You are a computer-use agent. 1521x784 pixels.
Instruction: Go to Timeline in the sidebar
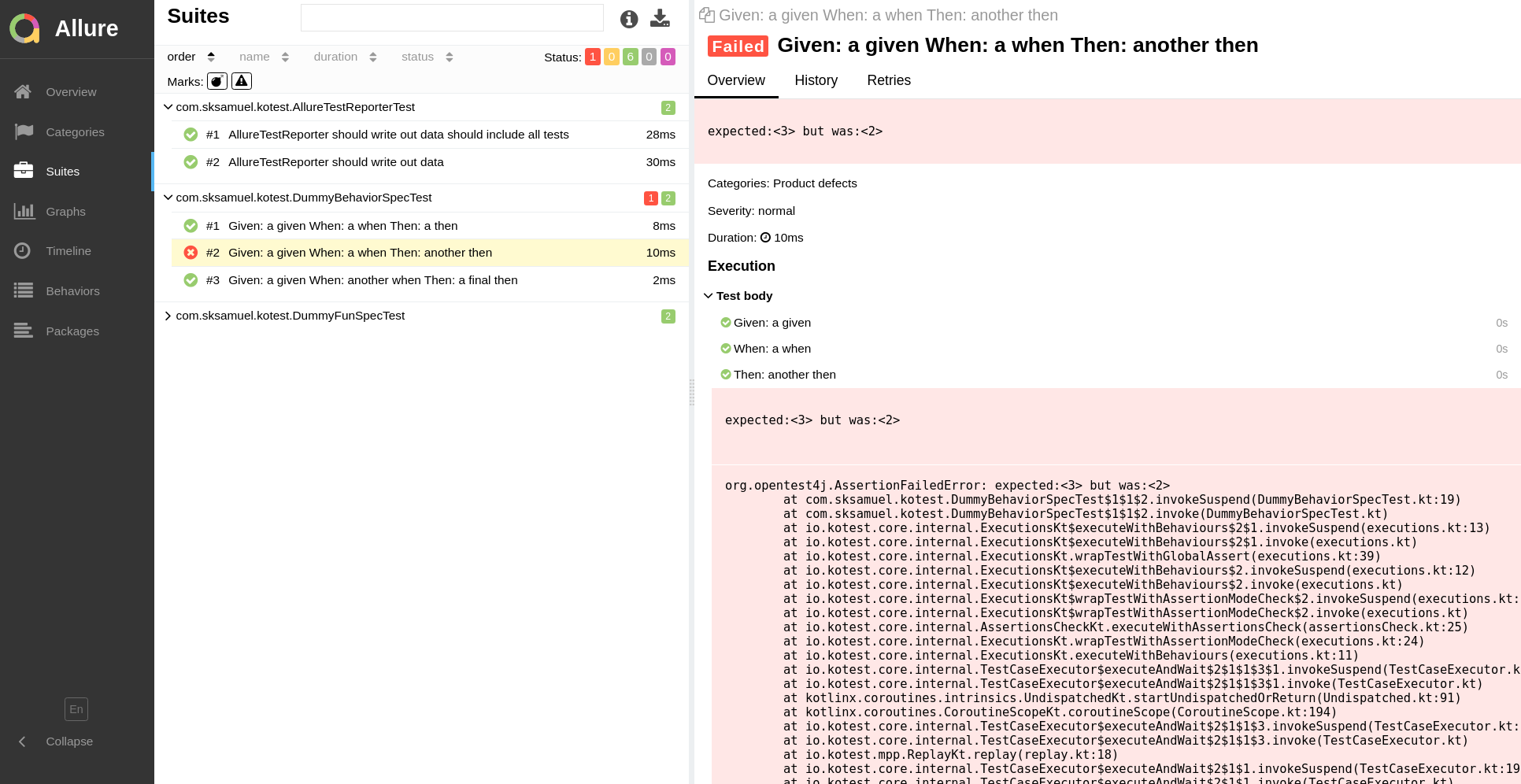point(68,251)
